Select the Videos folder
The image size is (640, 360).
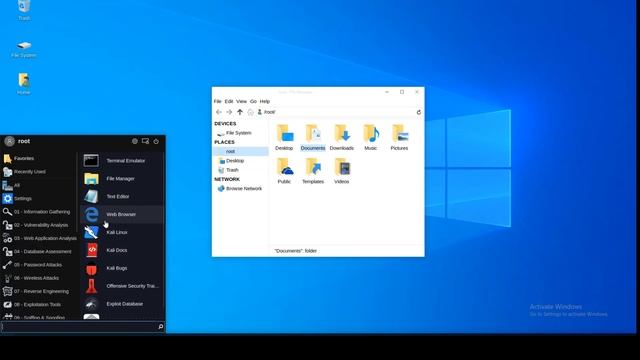[x=342, y=171]
